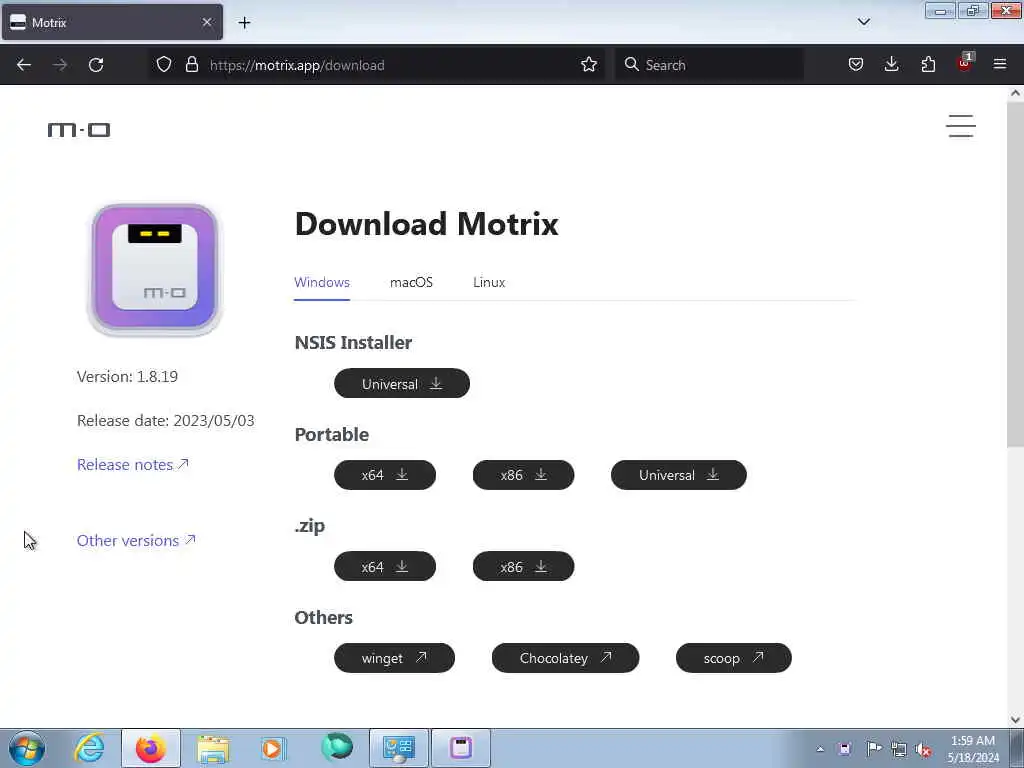Open the clock showing 1:59 AM
This screenshot has height=768, width=1024.
point(973,749)
